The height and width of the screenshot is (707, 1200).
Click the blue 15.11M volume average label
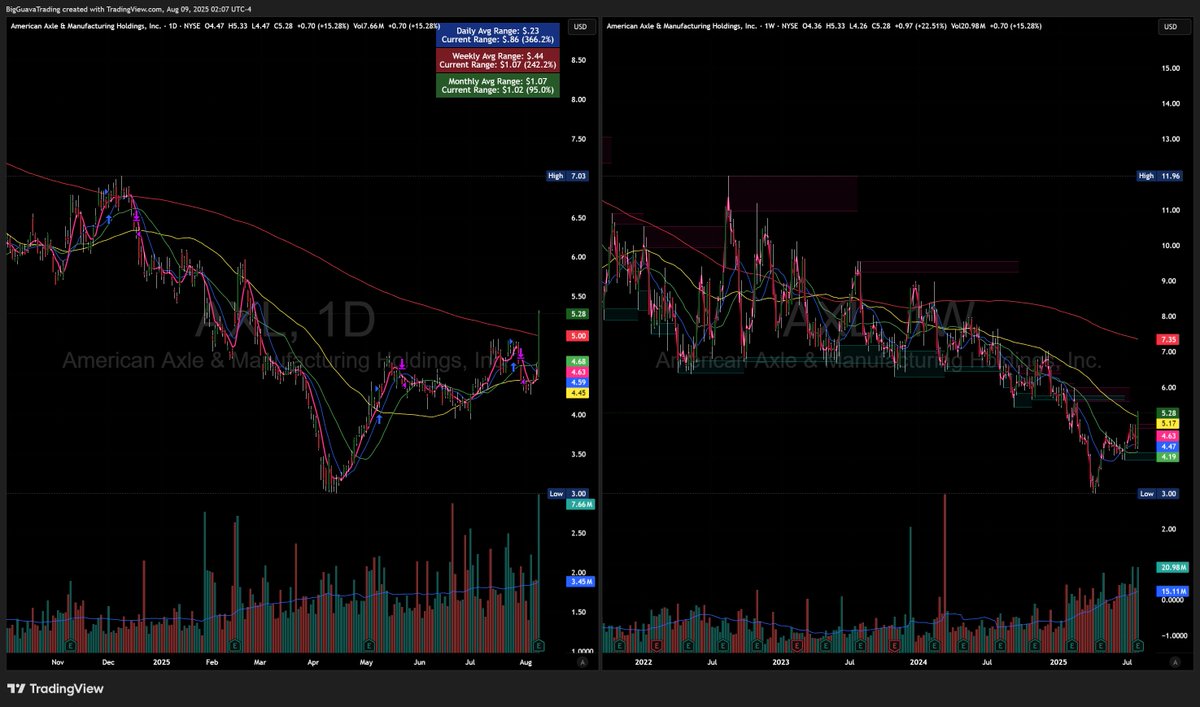click(1173, 592)
